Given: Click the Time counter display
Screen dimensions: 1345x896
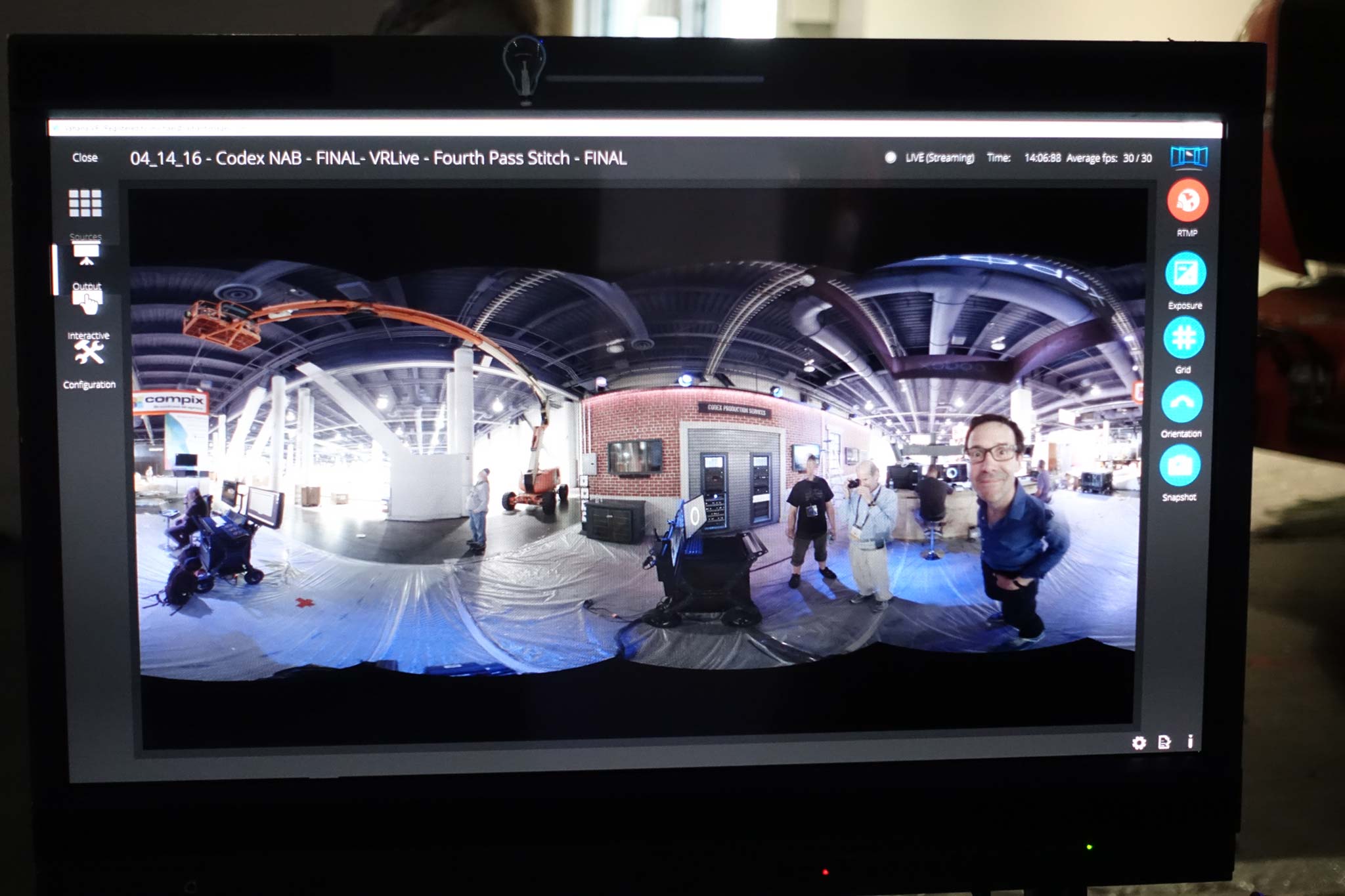Looking at the screenshot, I should [x=1042, y=158].
